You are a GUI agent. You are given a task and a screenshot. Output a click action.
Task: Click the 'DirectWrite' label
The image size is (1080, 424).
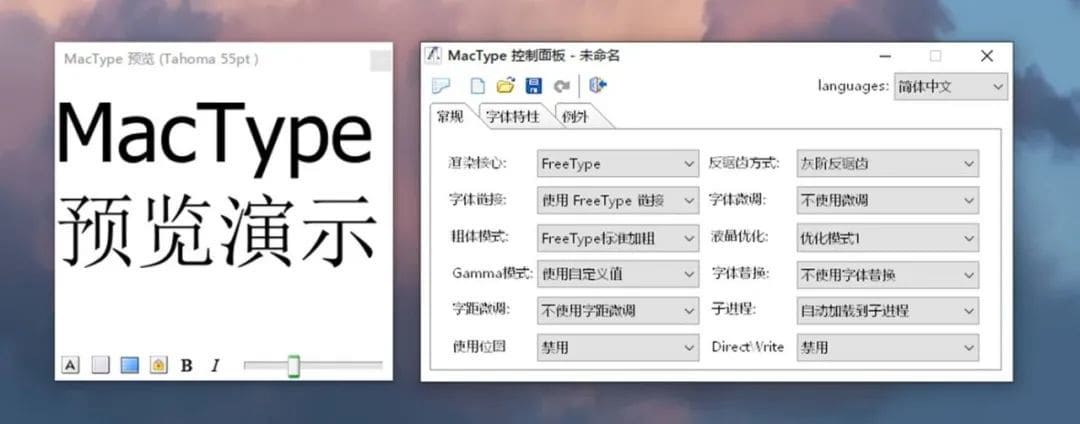(747, 347)
